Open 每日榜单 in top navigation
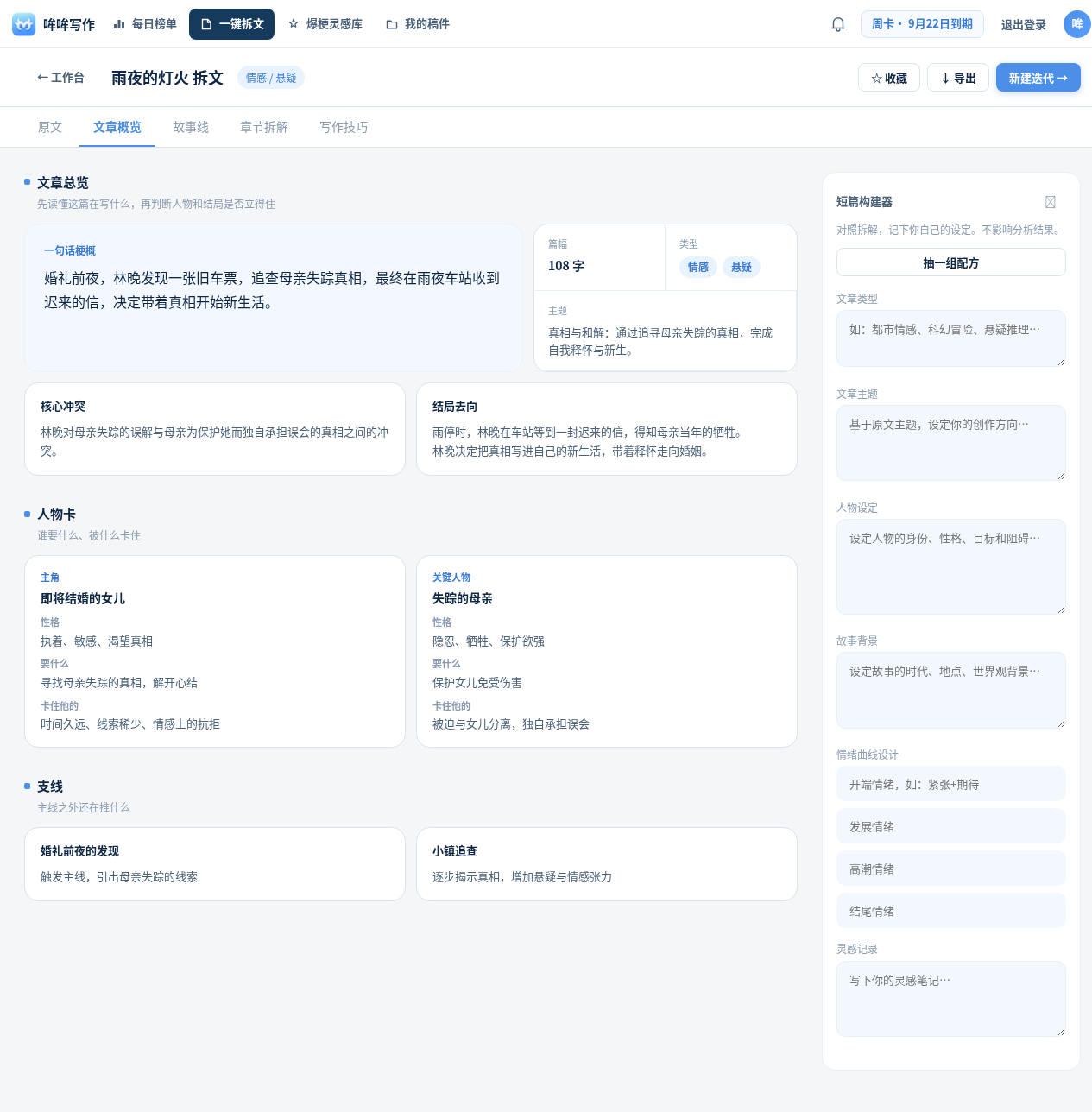Viewport: 1092px width, 1112px height. 145,24
